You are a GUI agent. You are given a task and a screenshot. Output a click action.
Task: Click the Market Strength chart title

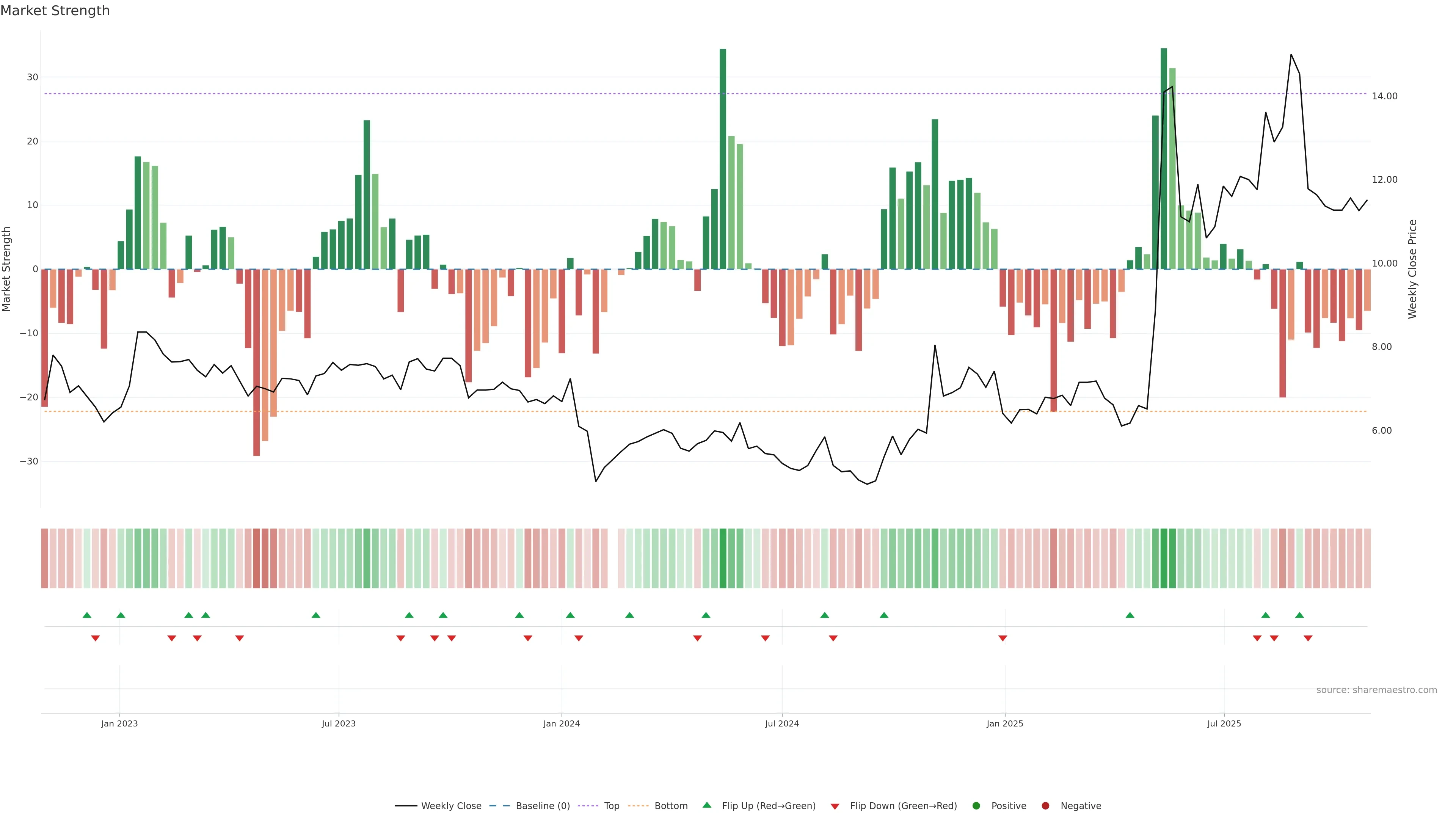click(55, 11)
